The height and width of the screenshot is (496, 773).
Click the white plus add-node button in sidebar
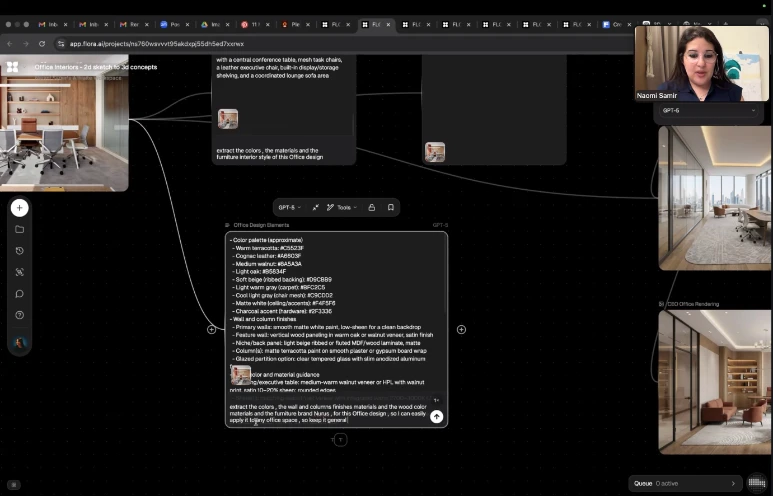(x=19, y=208)
